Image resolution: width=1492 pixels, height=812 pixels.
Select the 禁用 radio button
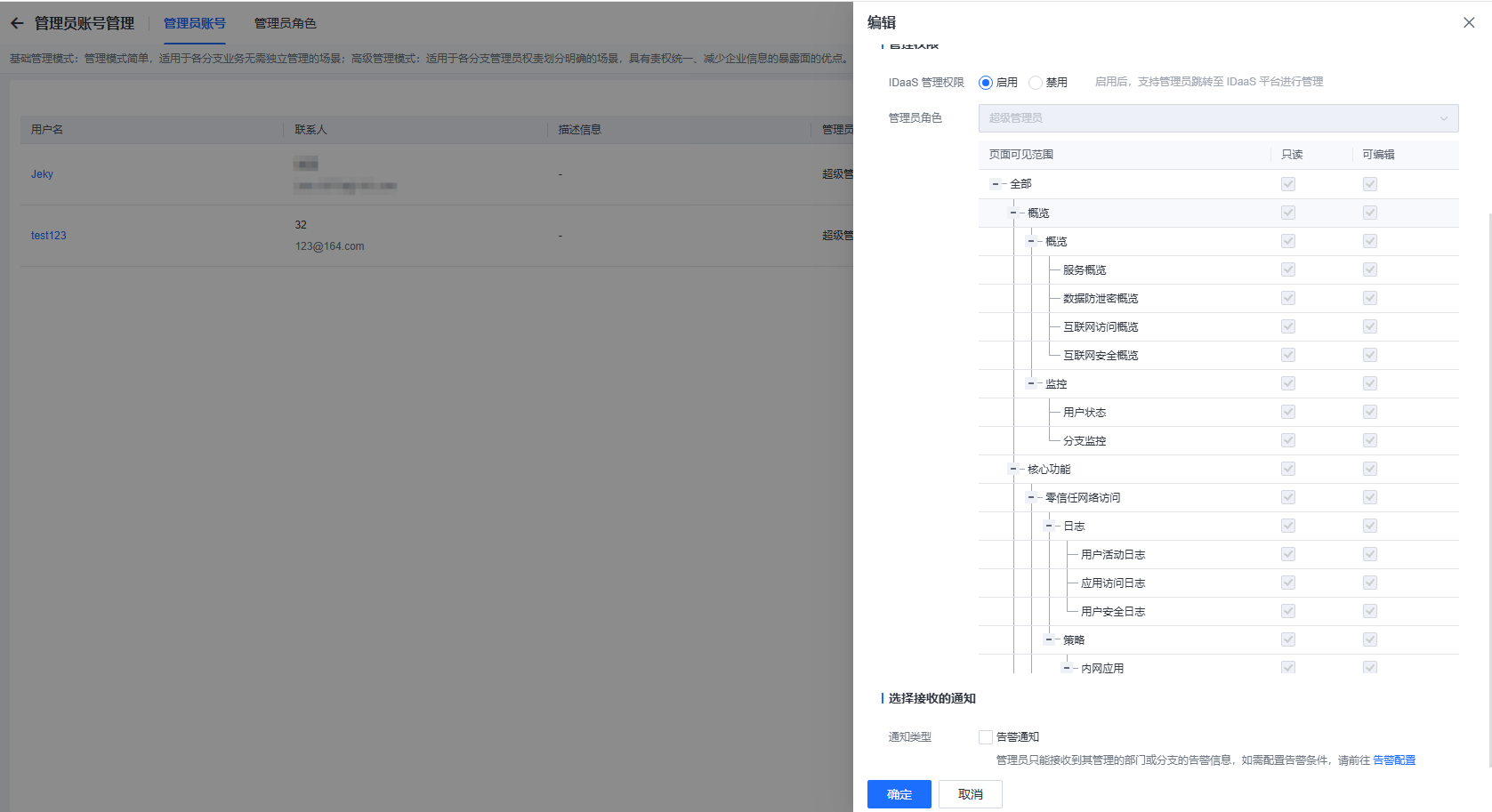point(1036,83)
